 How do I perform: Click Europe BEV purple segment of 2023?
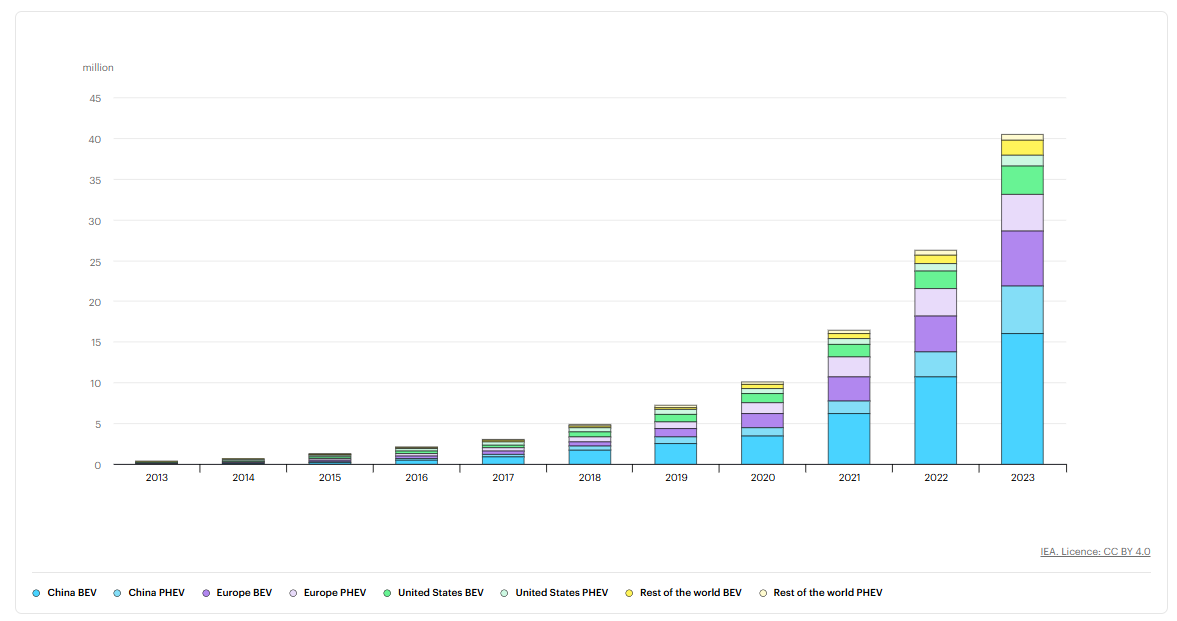click(1022, 258)
